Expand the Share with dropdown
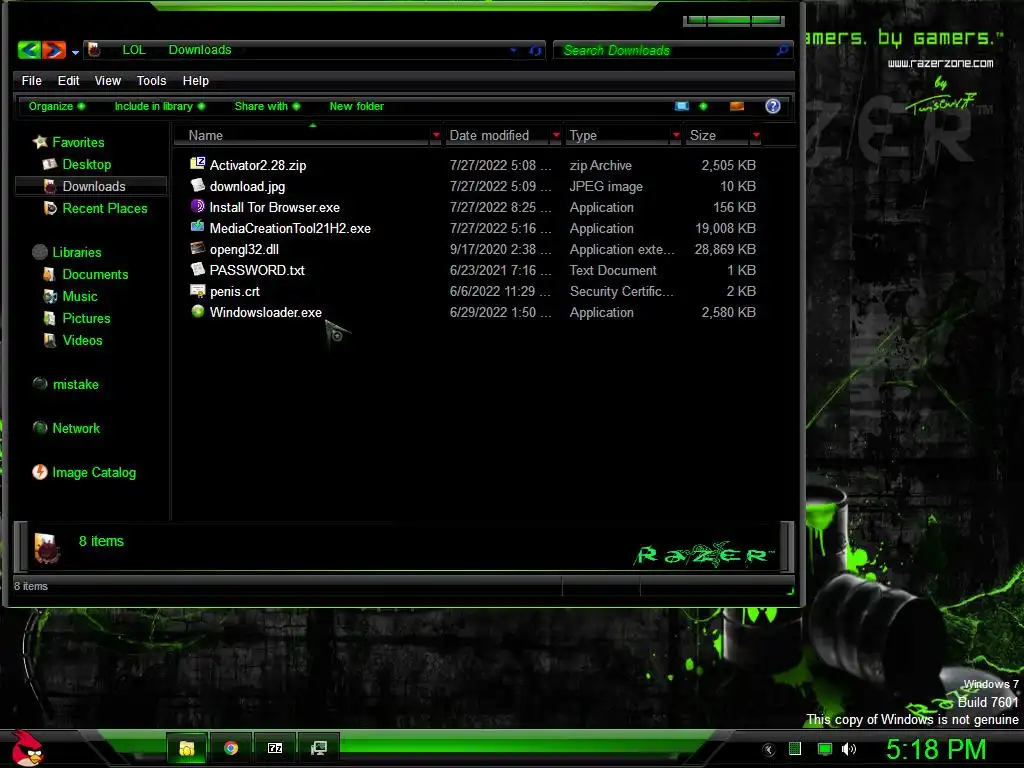The image size is (1024, 768). tap(267, 106)
